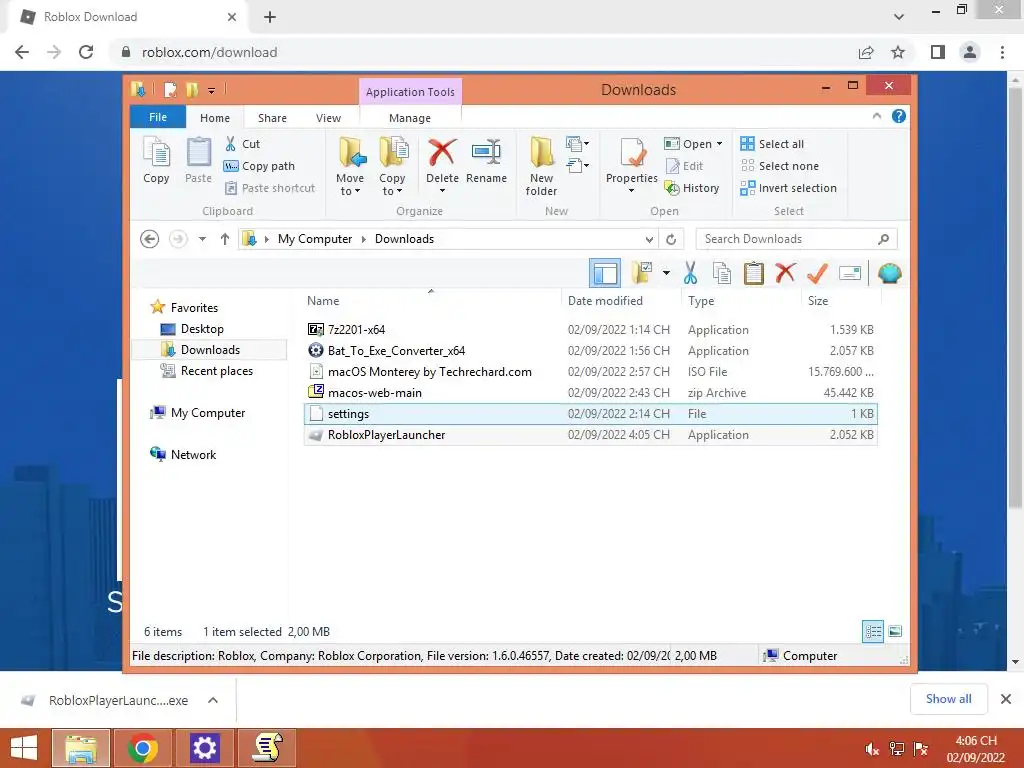Refresh the Downloads folder view
The width and height of the screenshot is (1024, 768).
[671, 239]
